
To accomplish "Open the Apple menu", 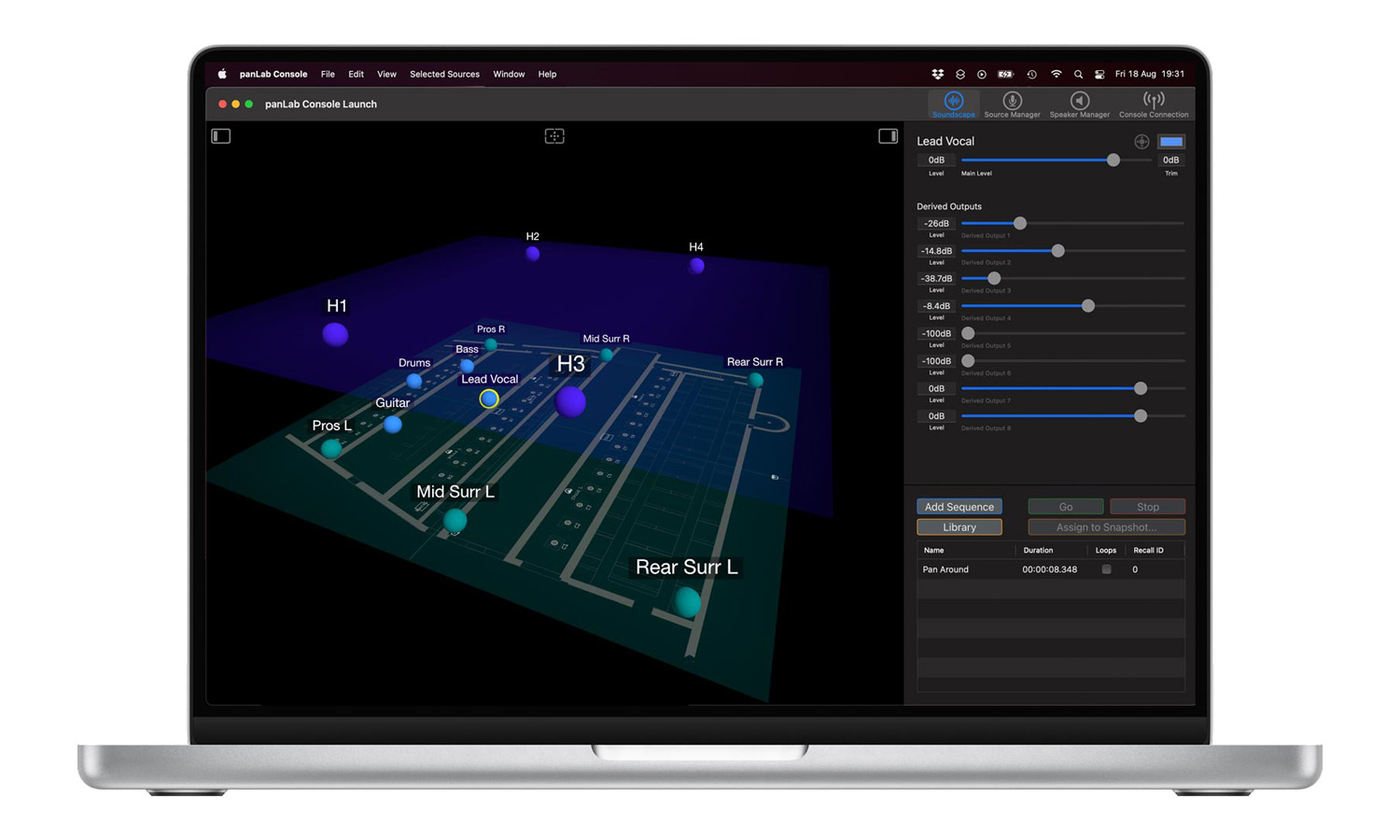I will pos(222,74).
